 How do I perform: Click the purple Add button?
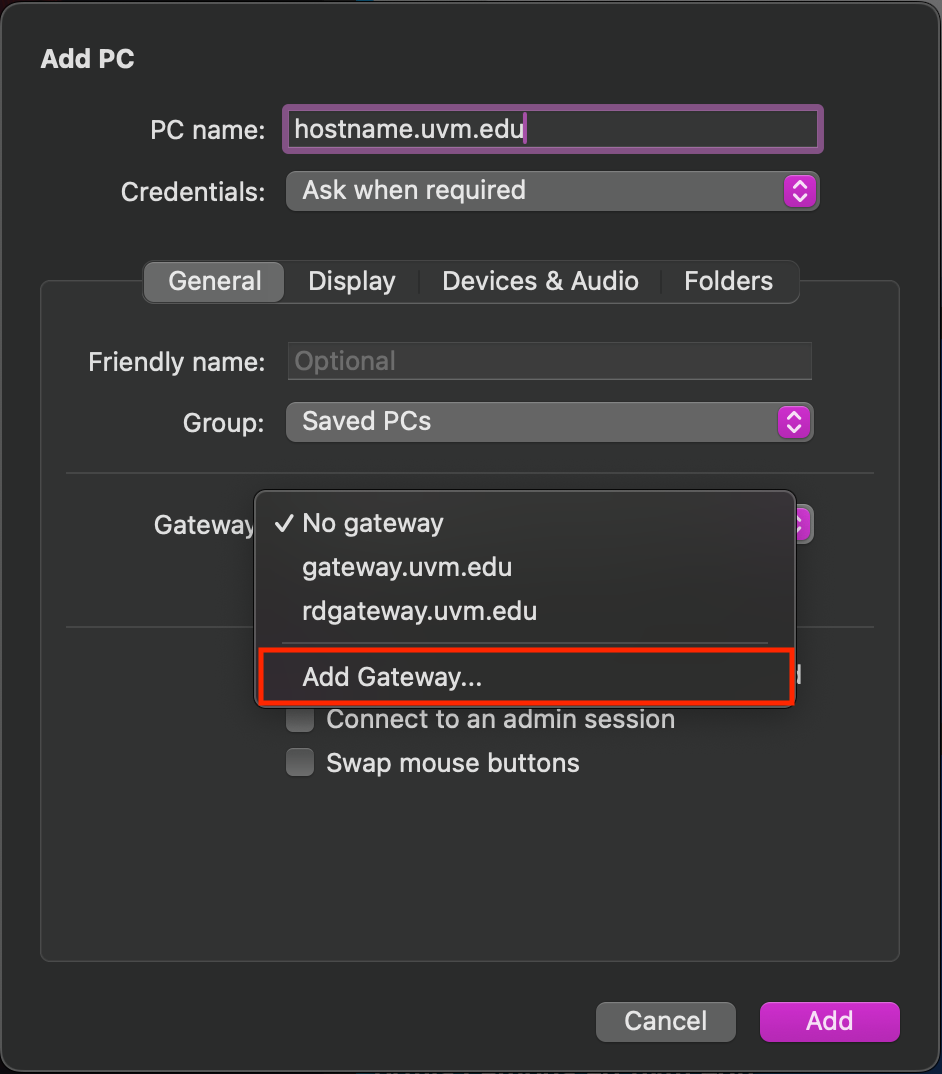click(829, 1021)
